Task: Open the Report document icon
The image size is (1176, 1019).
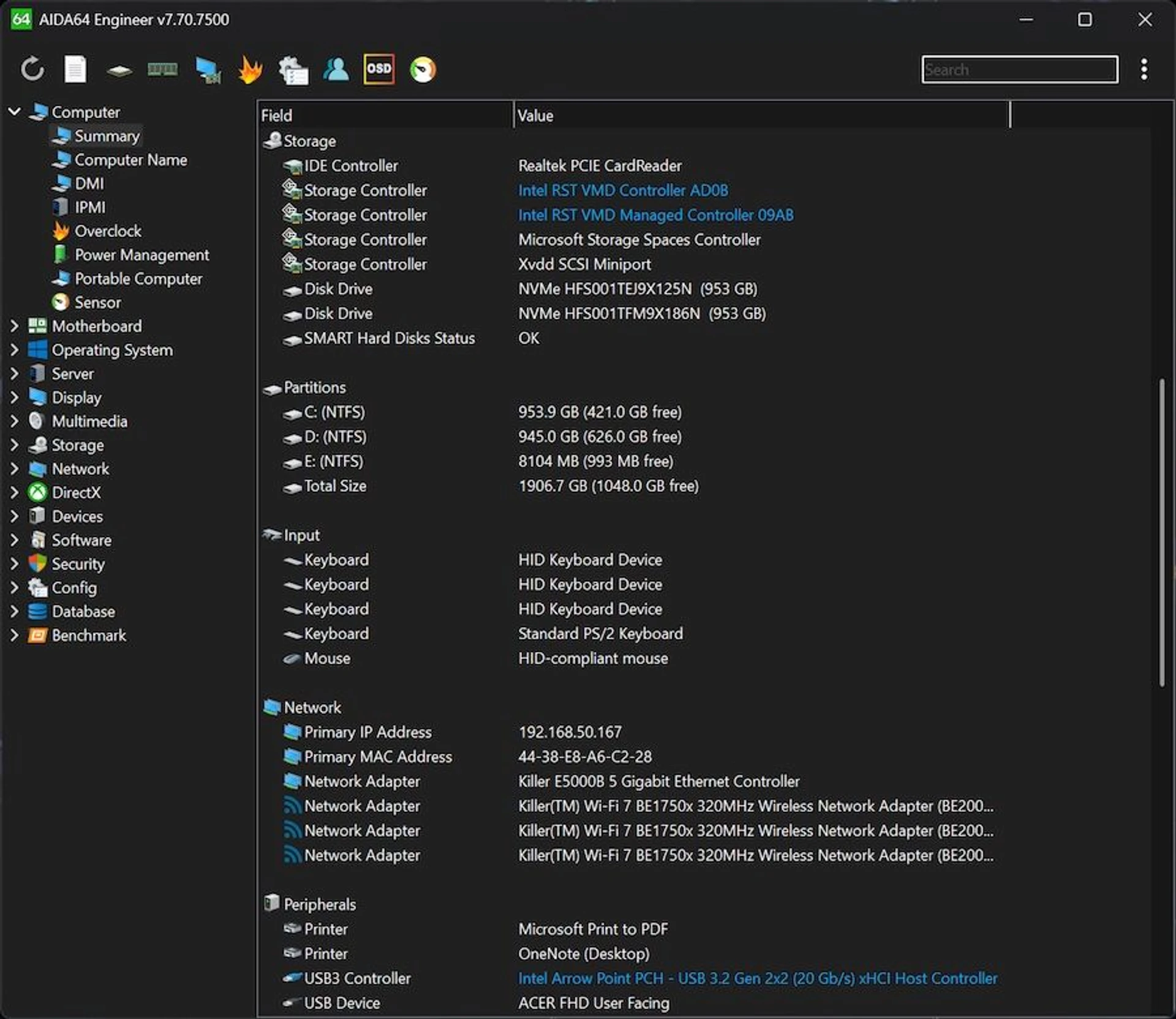Action: 75,69
